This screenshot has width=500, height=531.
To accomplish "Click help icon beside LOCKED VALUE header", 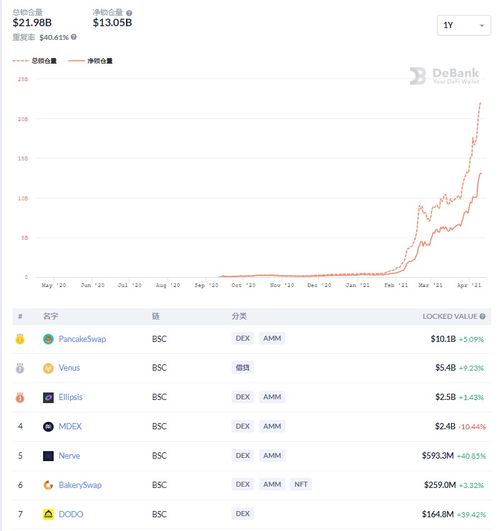I will point(482,316).
